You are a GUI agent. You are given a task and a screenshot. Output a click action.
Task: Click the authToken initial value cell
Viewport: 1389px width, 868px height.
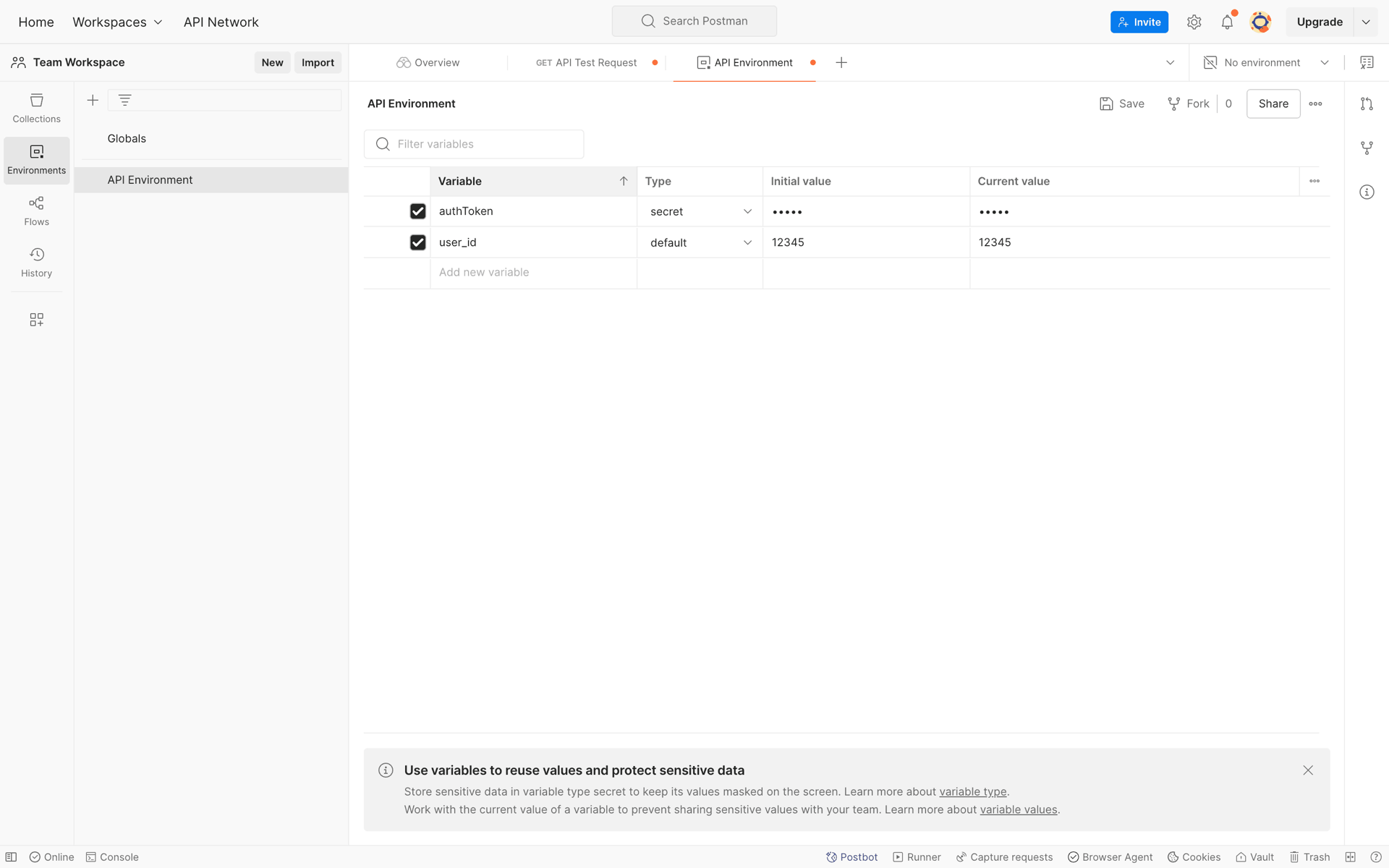[866, 211]
